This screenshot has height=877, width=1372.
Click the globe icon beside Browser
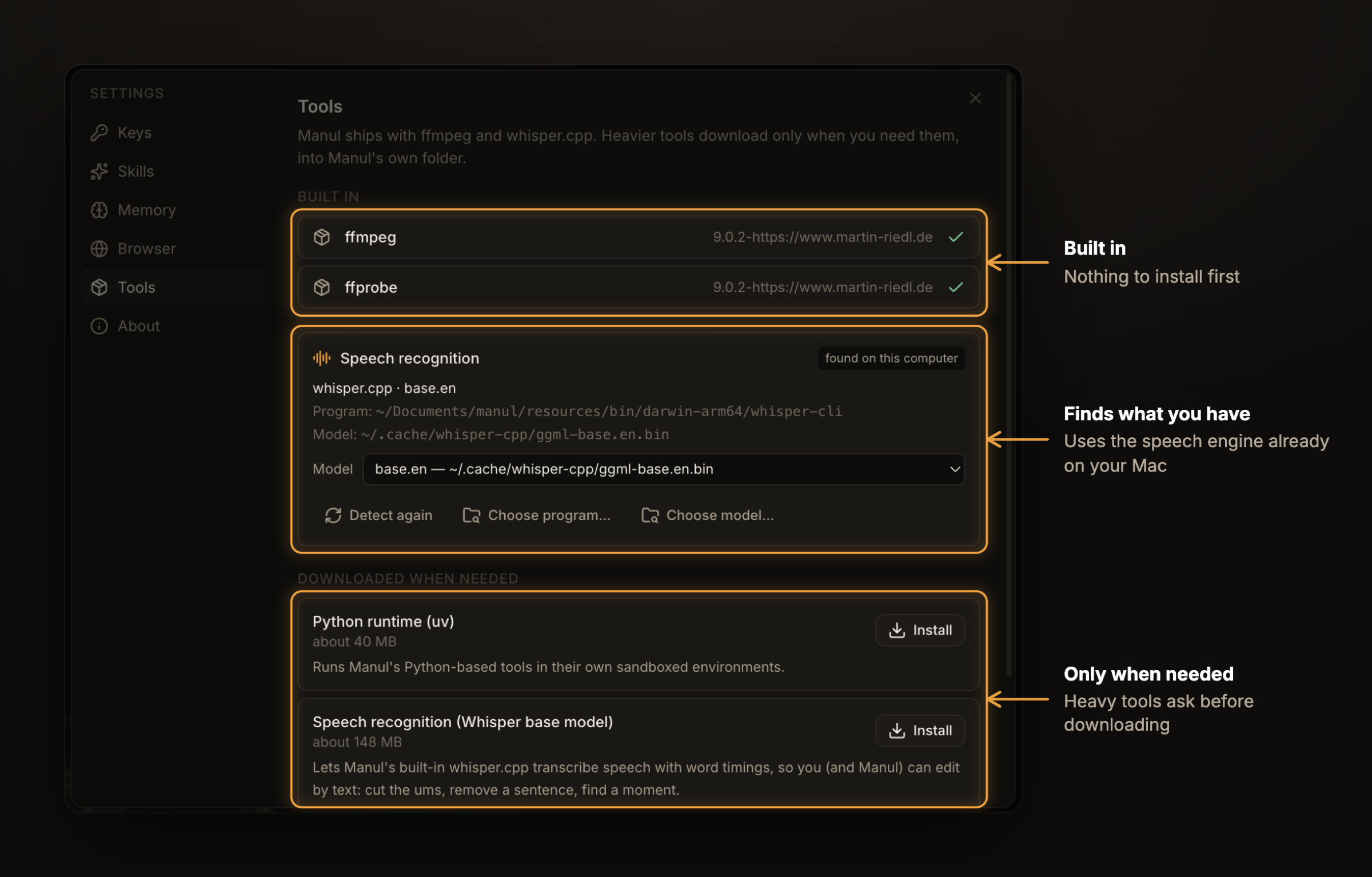(x=99, y=249)
